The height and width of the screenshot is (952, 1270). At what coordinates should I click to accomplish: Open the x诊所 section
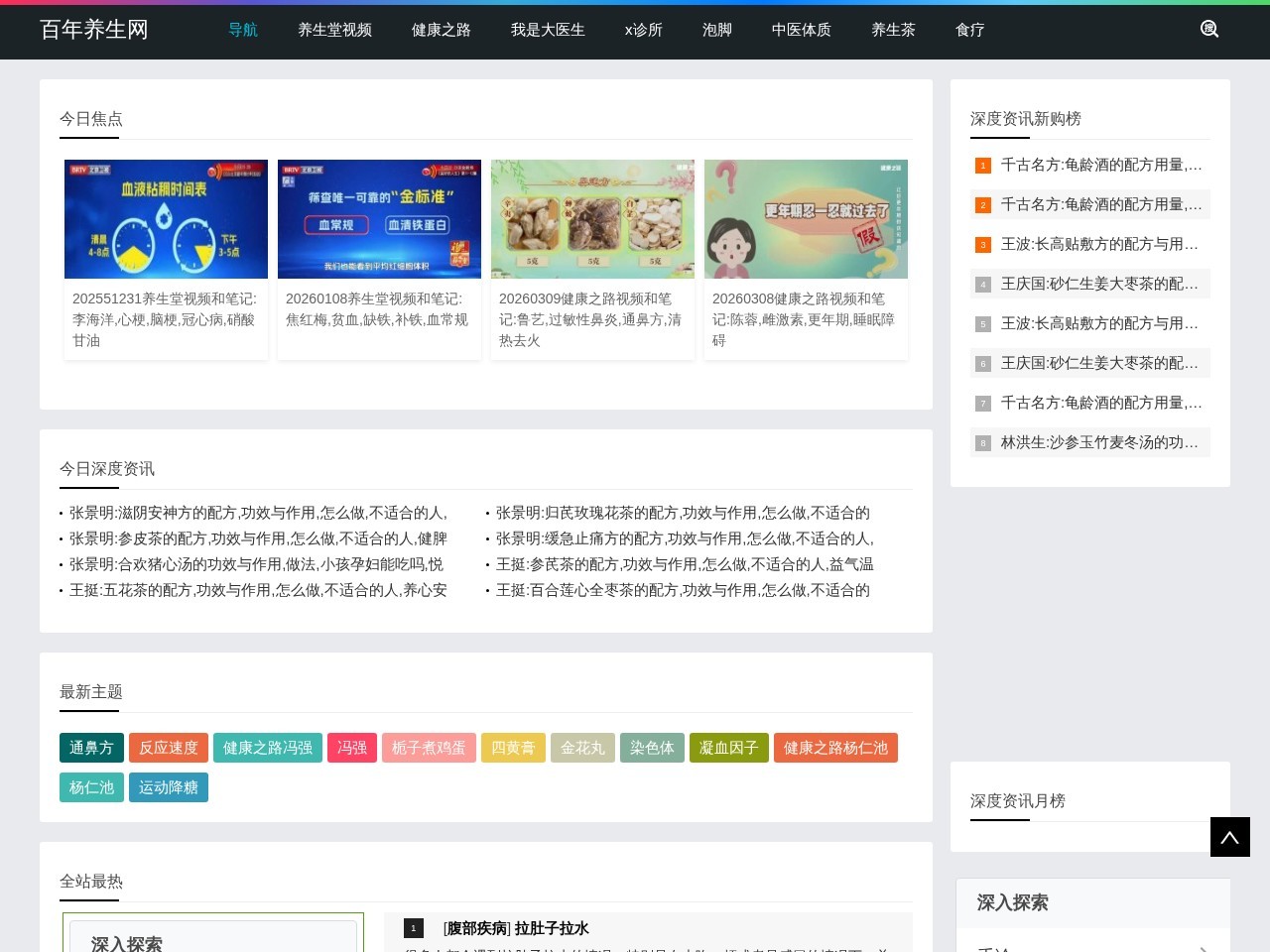643,30
